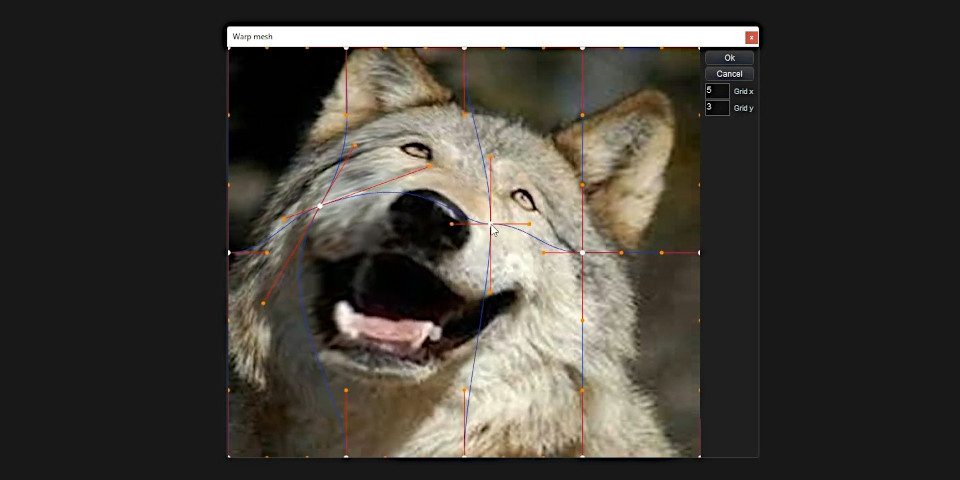The width and height of the screenshot is (960, 480).
Task: Grab the orange handle at end of lower-left red tangent
Action: [263, 303]
